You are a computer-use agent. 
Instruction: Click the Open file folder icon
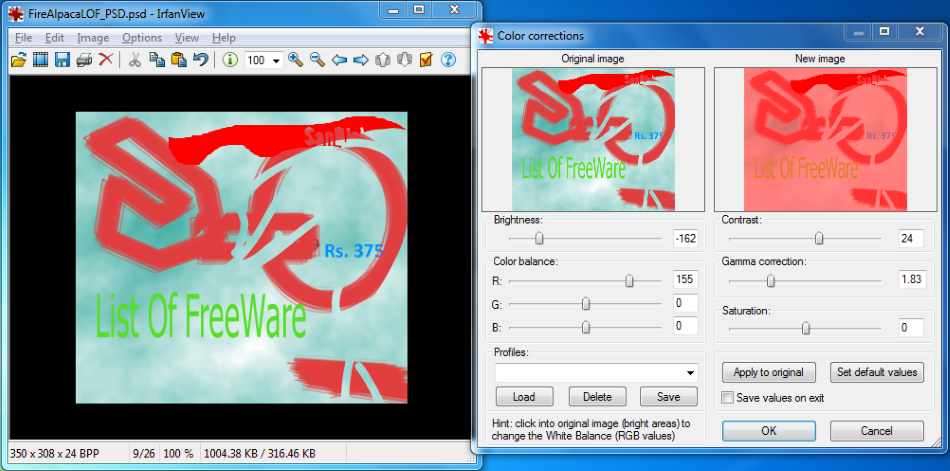[x=19, y=59]
